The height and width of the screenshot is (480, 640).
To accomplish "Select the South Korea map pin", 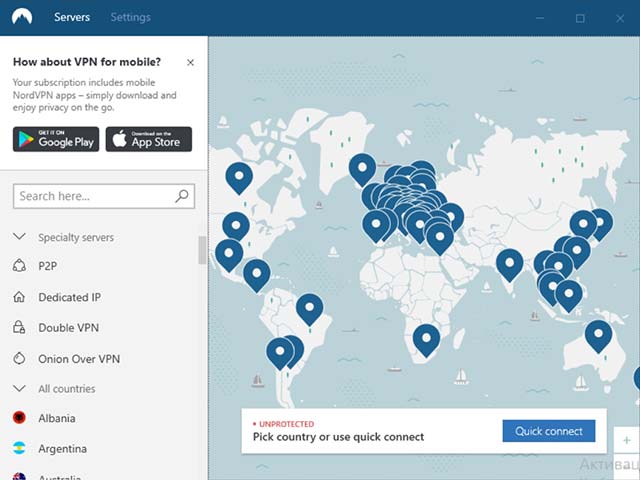I will pyautogui.click(x=583, y=225).
